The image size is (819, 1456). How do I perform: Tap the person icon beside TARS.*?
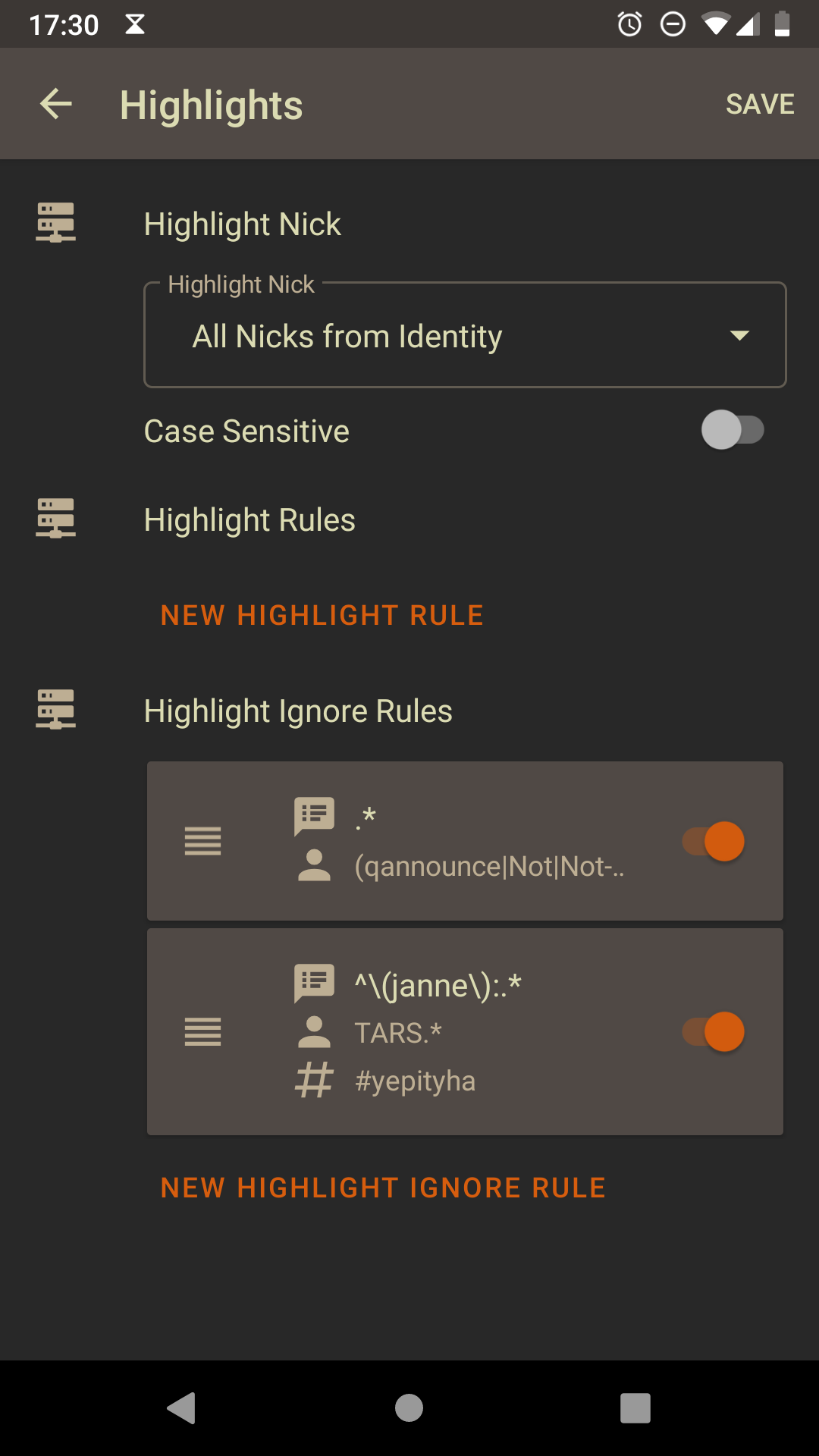pyautogui.click(x=314, y=1032)
